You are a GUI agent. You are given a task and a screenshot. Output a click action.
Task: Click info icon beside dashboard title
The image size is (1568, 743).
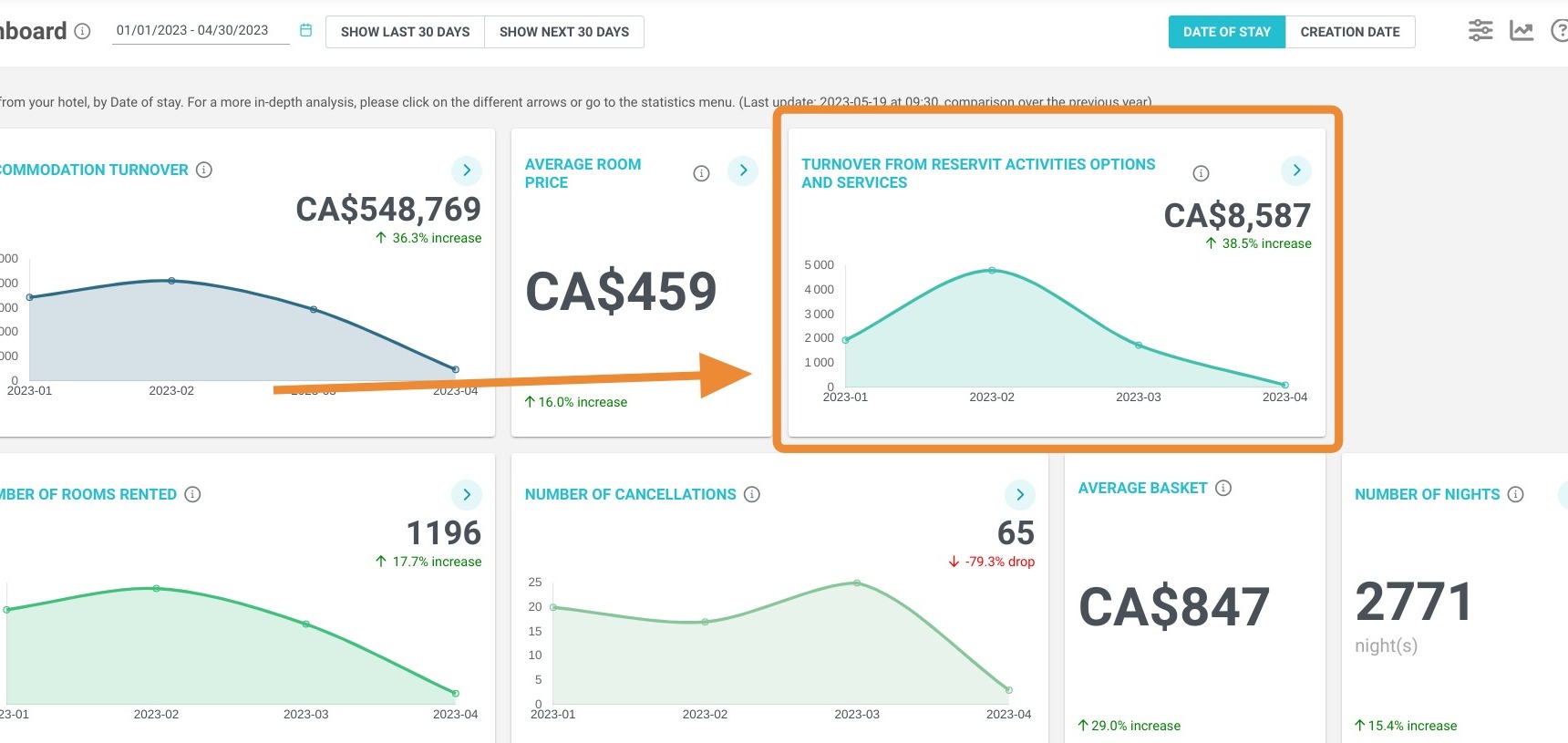(x=82, y=31)
